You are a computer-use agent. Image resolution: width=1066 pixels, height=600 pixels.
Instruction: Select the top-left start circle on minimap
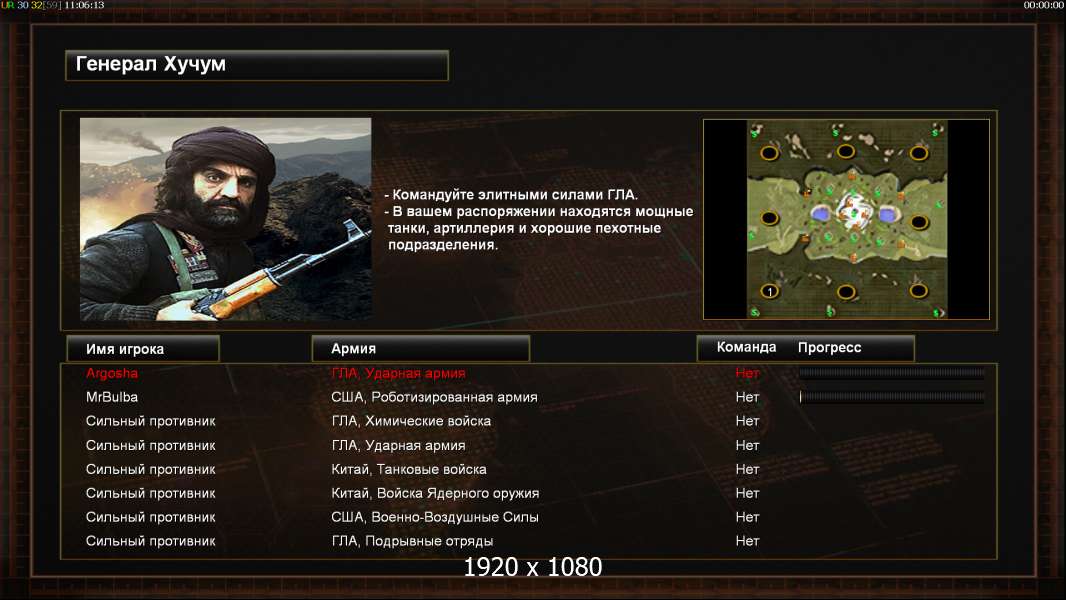[x=770, y=153]
